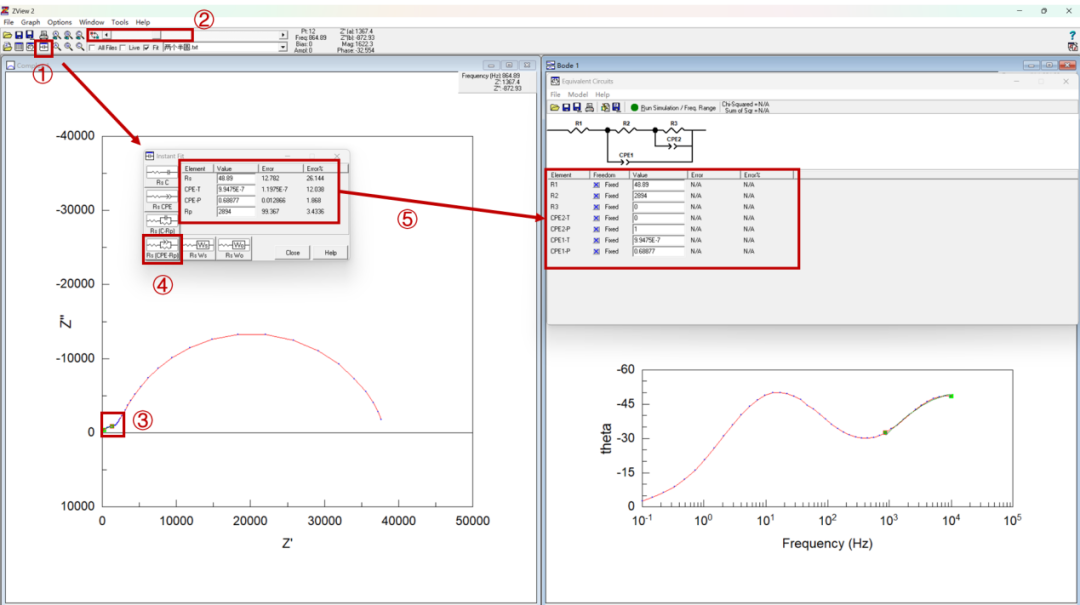Click the CPE1-P value field 0.68877
1080x605 pixels.
[658, 252]
